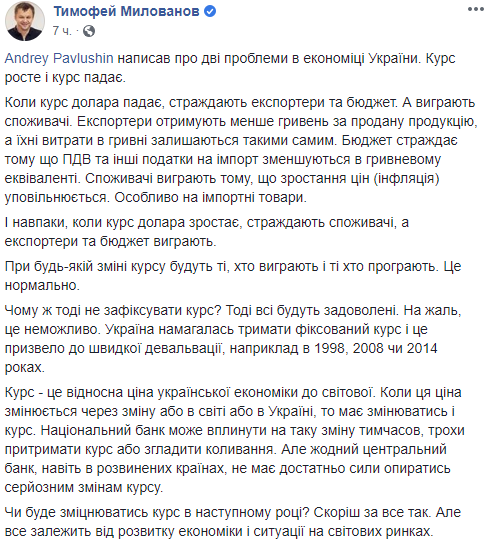
Task: Click the paragraph starting "При будь-якій зміні"
Action: click(233, 275)
